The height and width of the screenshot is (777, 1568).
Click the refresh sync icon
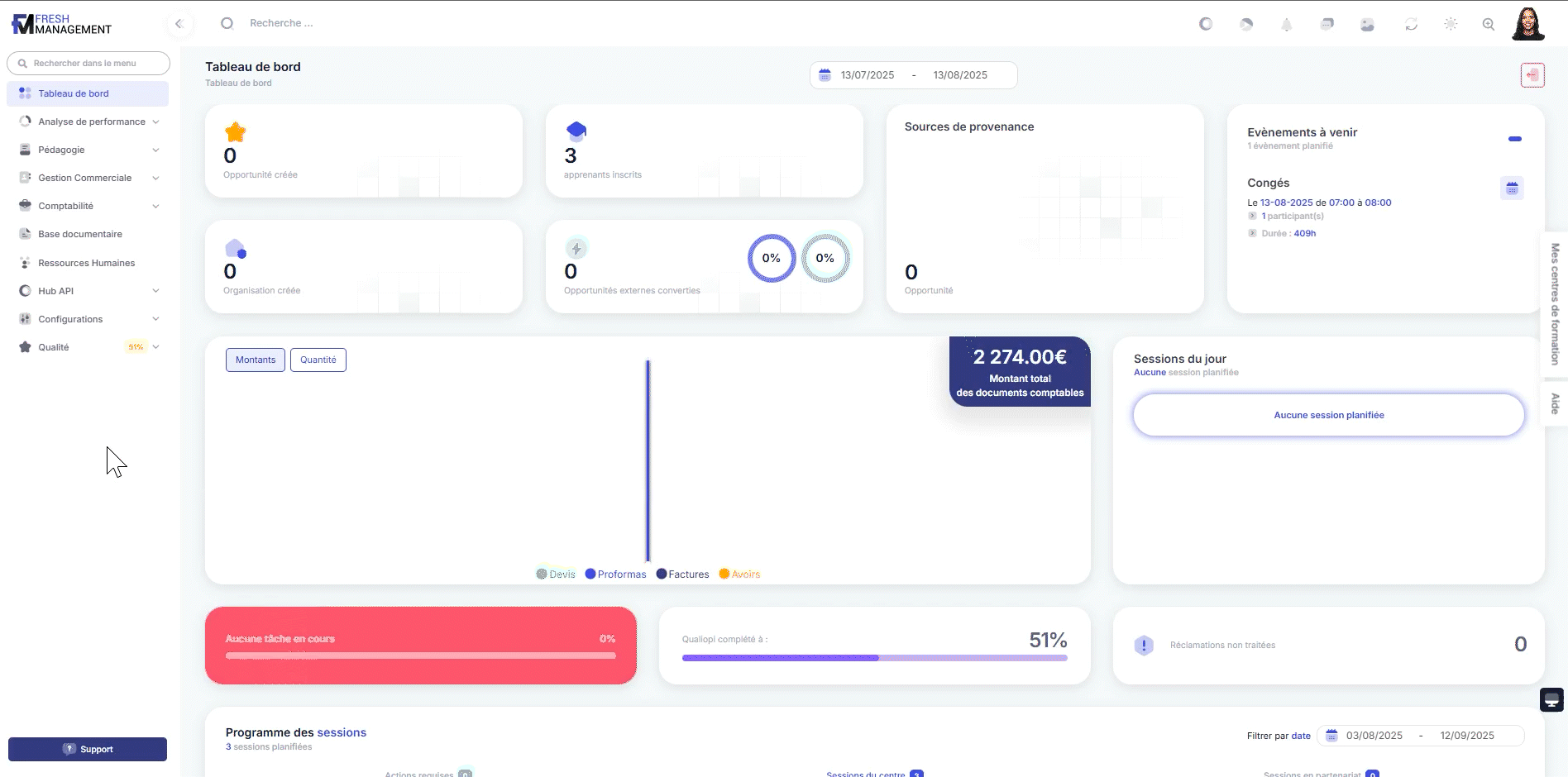coord(1411,25)
